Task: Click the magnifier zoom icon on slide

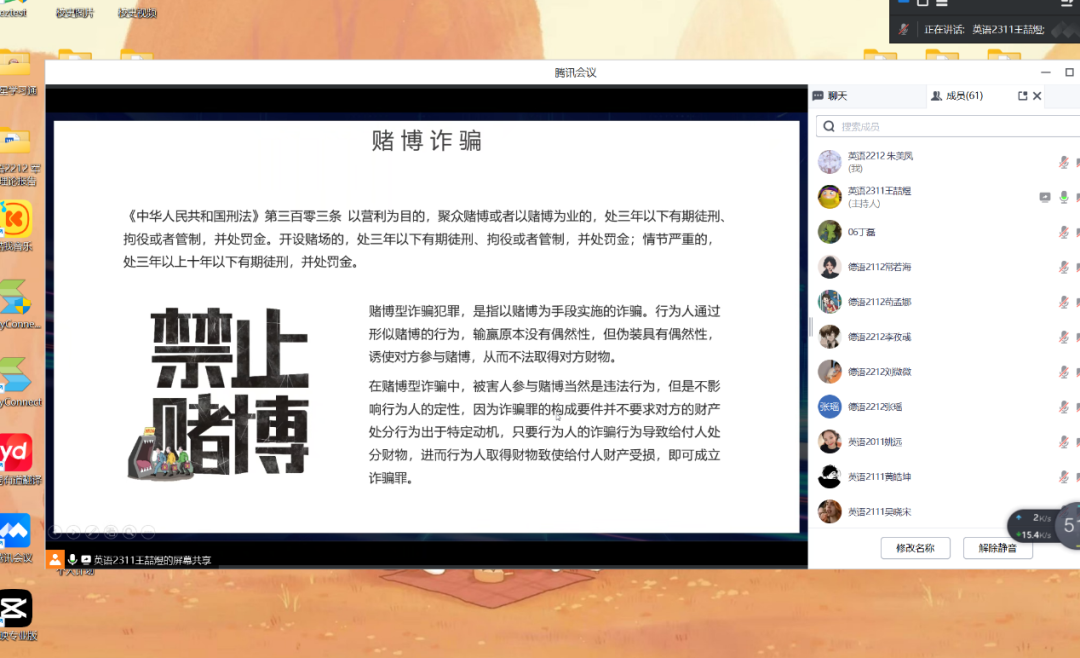Action: click(129, 532)
